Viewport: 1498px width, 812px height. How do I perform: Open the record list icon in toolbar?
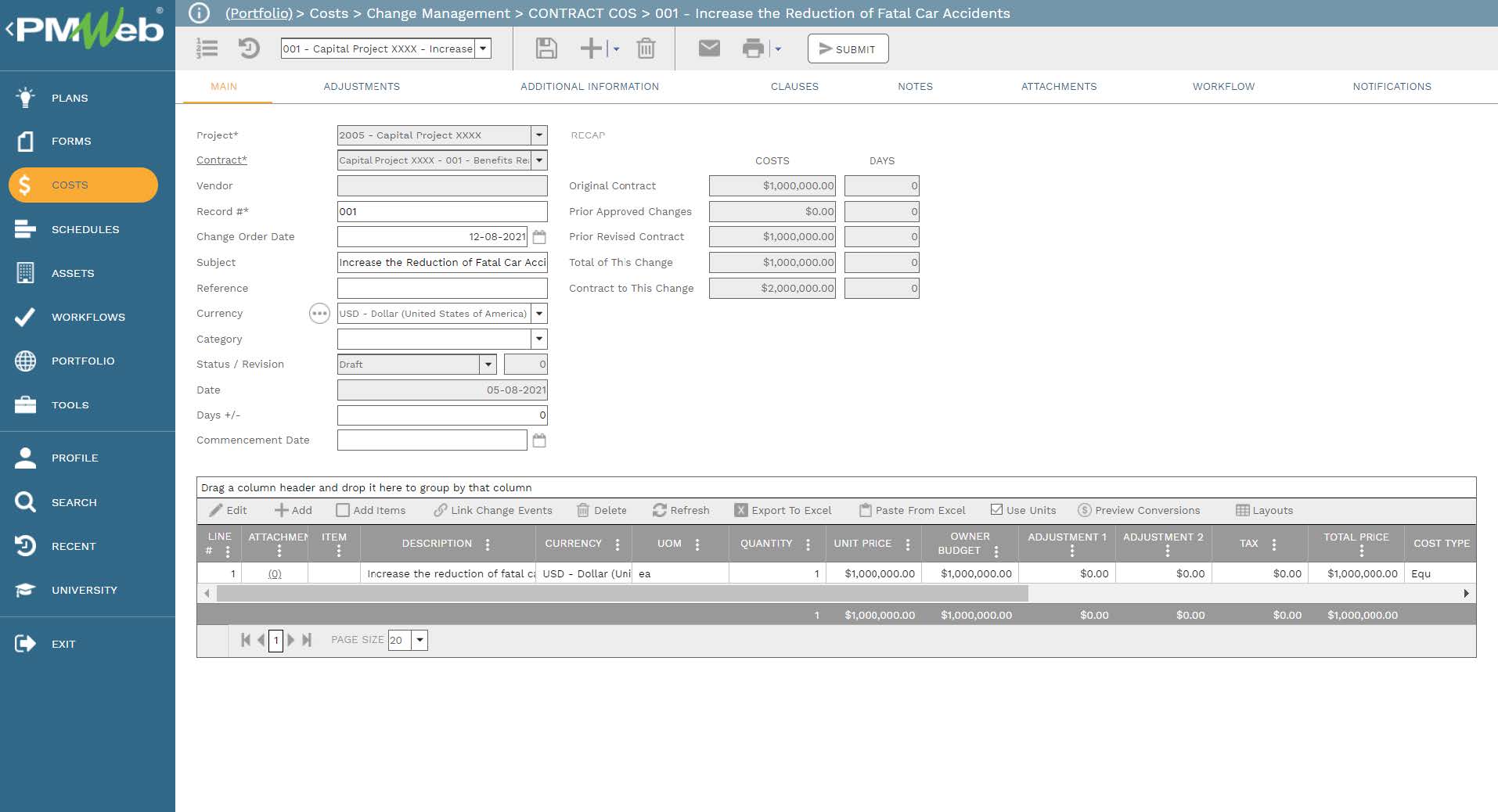coord(207,49)
